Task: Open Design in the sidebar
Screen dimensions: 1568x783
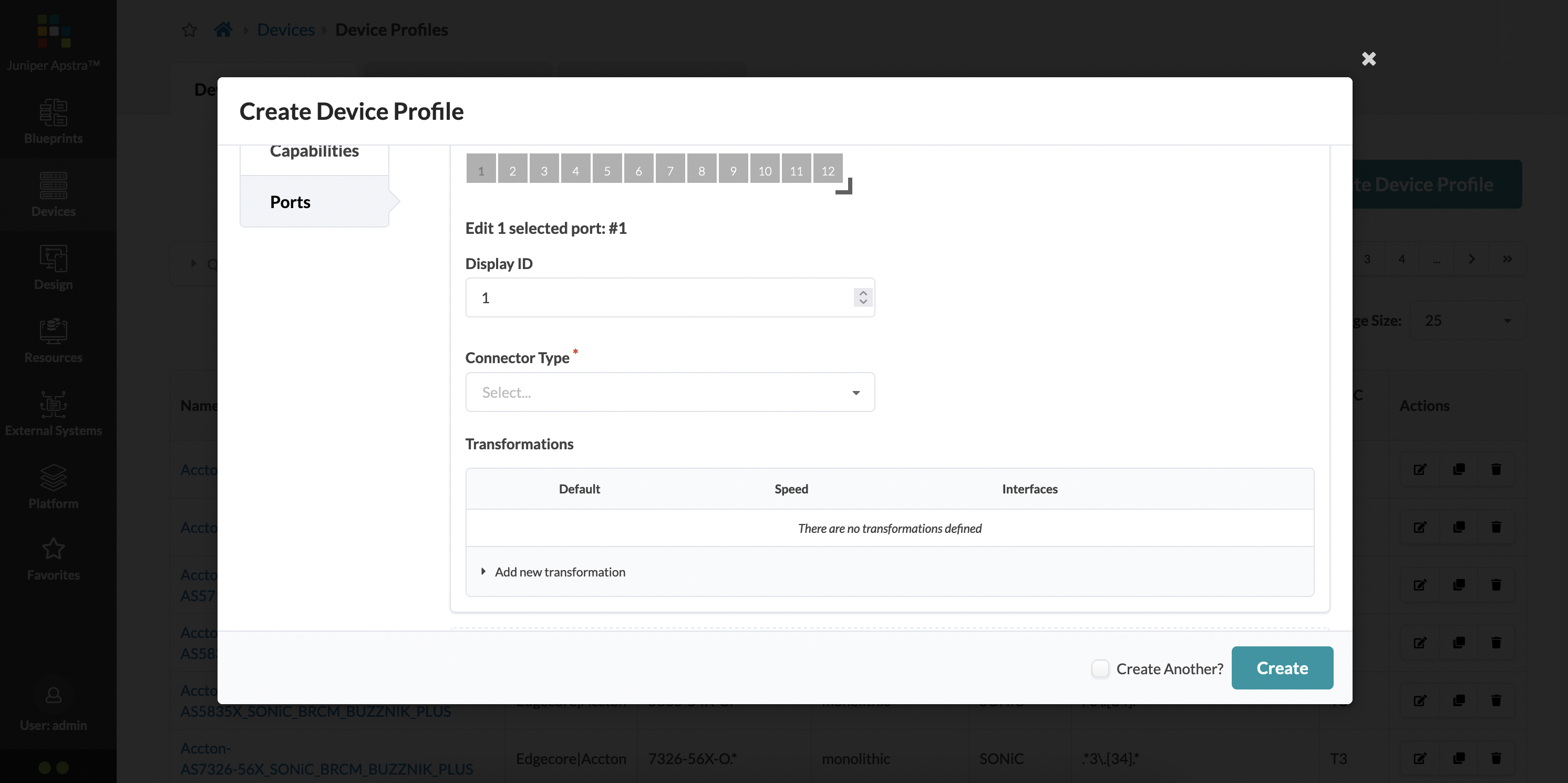Action: [x=54, y=268]
